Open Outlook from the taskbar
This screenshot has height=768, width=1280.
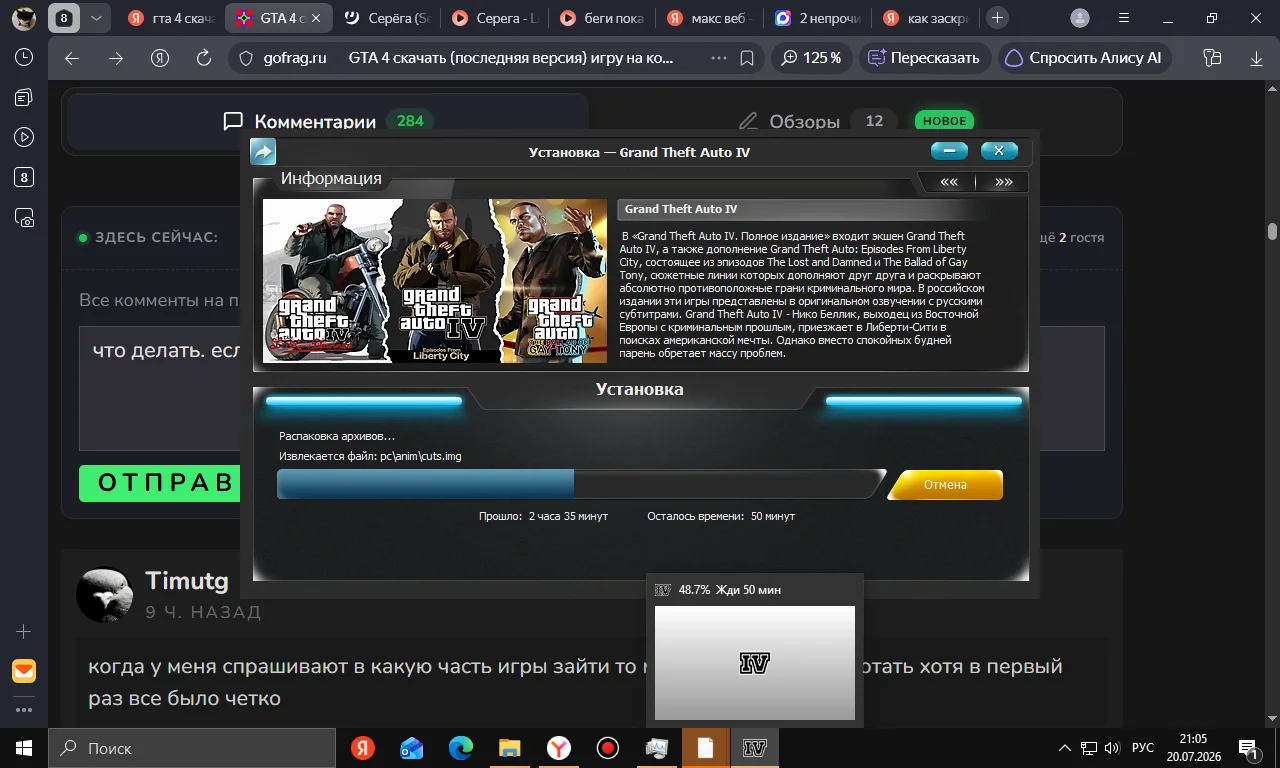point(412,748)
